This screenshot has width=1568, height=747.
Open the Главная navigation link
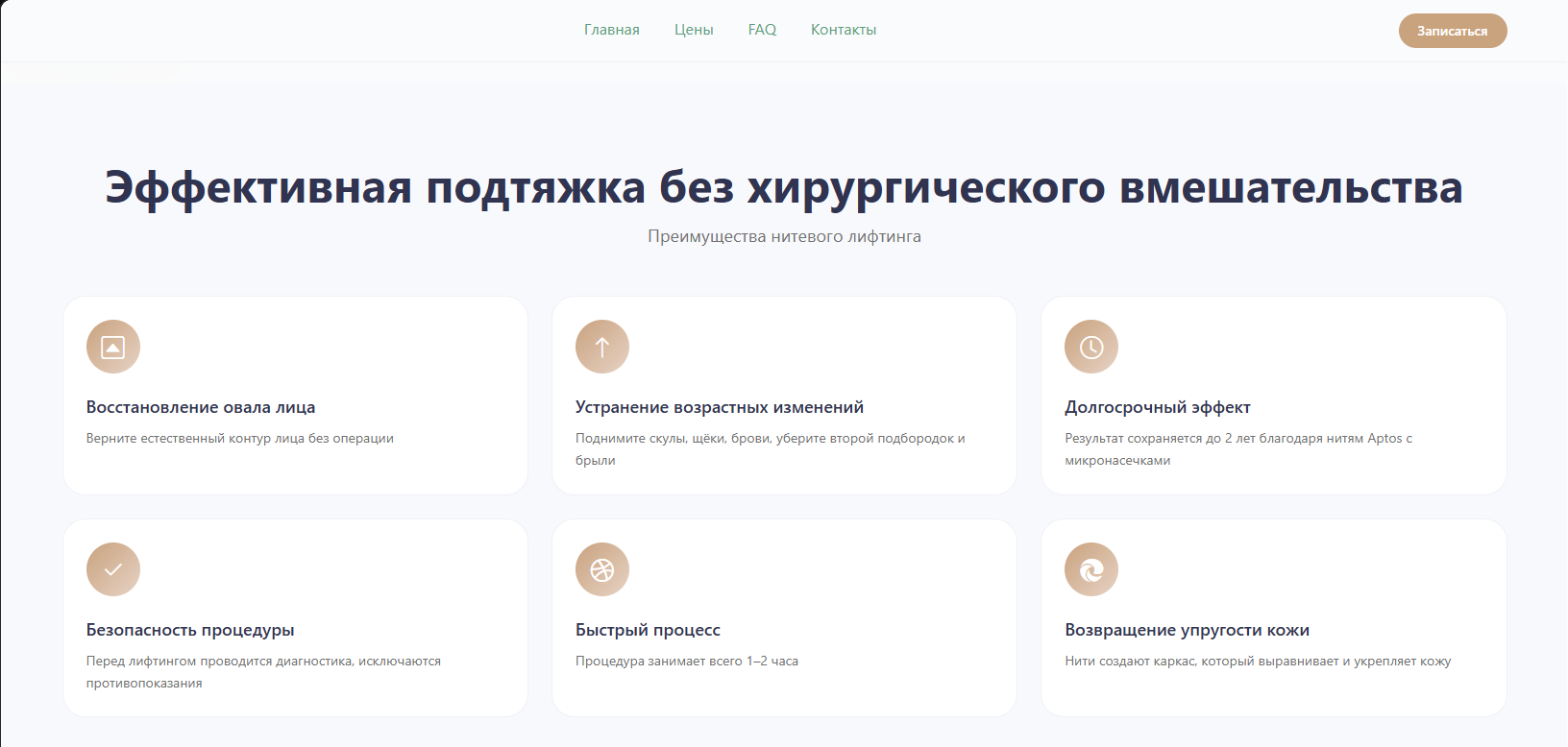point(611,30)
